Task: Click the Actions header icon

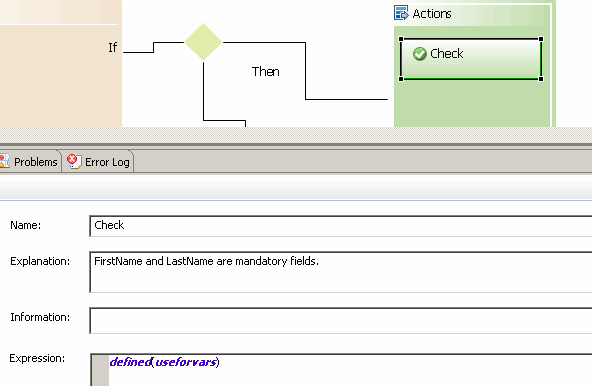Action: [x=401, y=13]
